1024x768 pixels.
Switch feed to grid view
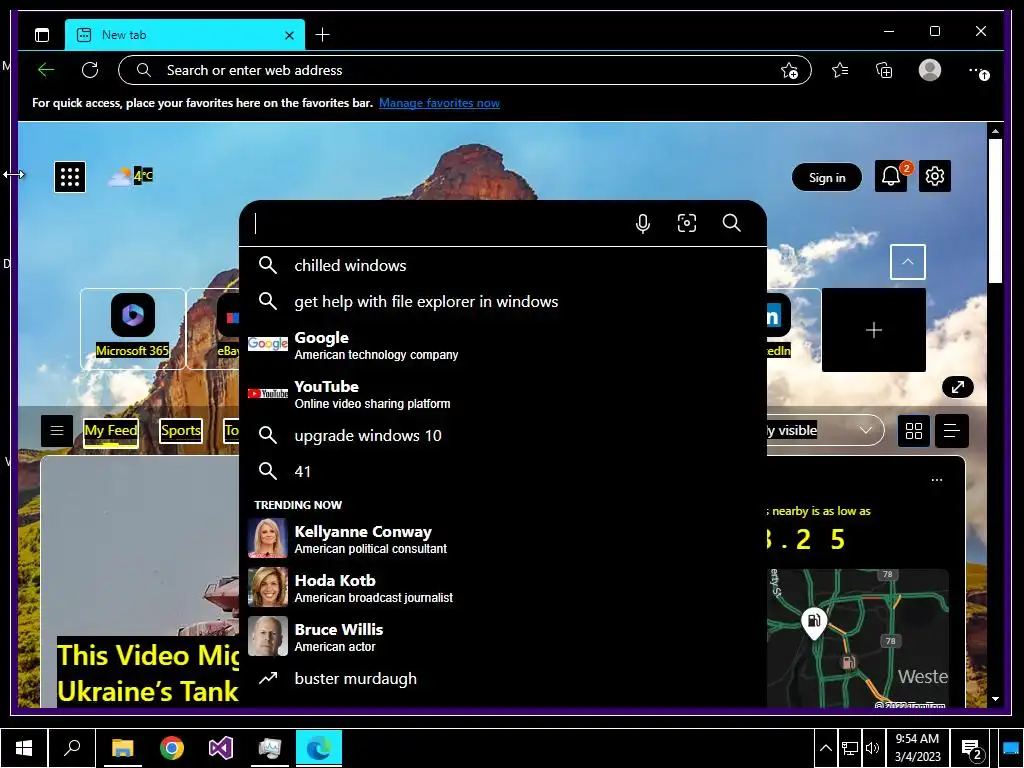pos(914,430)
